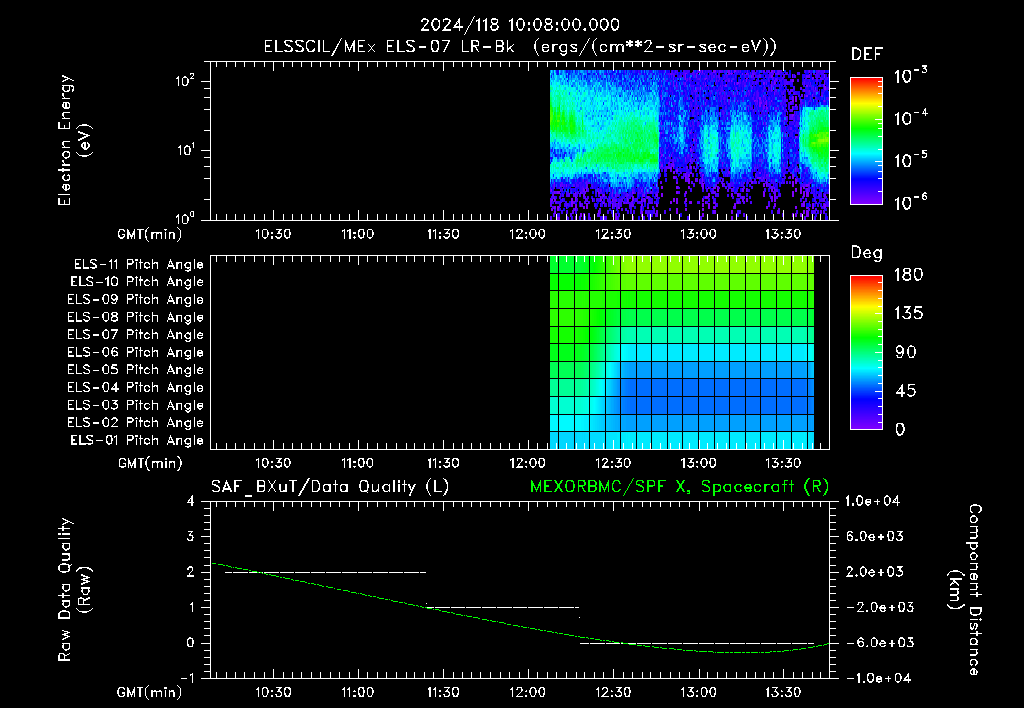Click the 10:30 tick under the spectrogram panel

tap(273, 234)
